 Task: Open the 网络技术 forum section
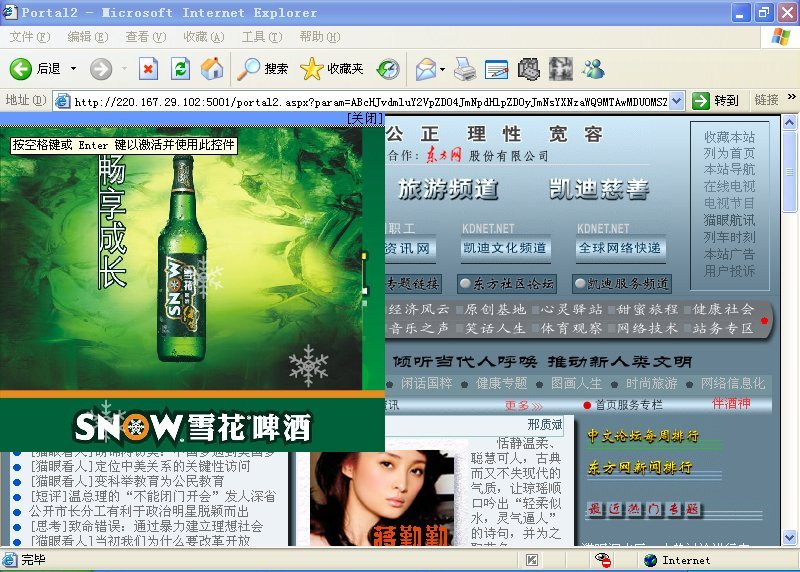(x=647, y=328)
